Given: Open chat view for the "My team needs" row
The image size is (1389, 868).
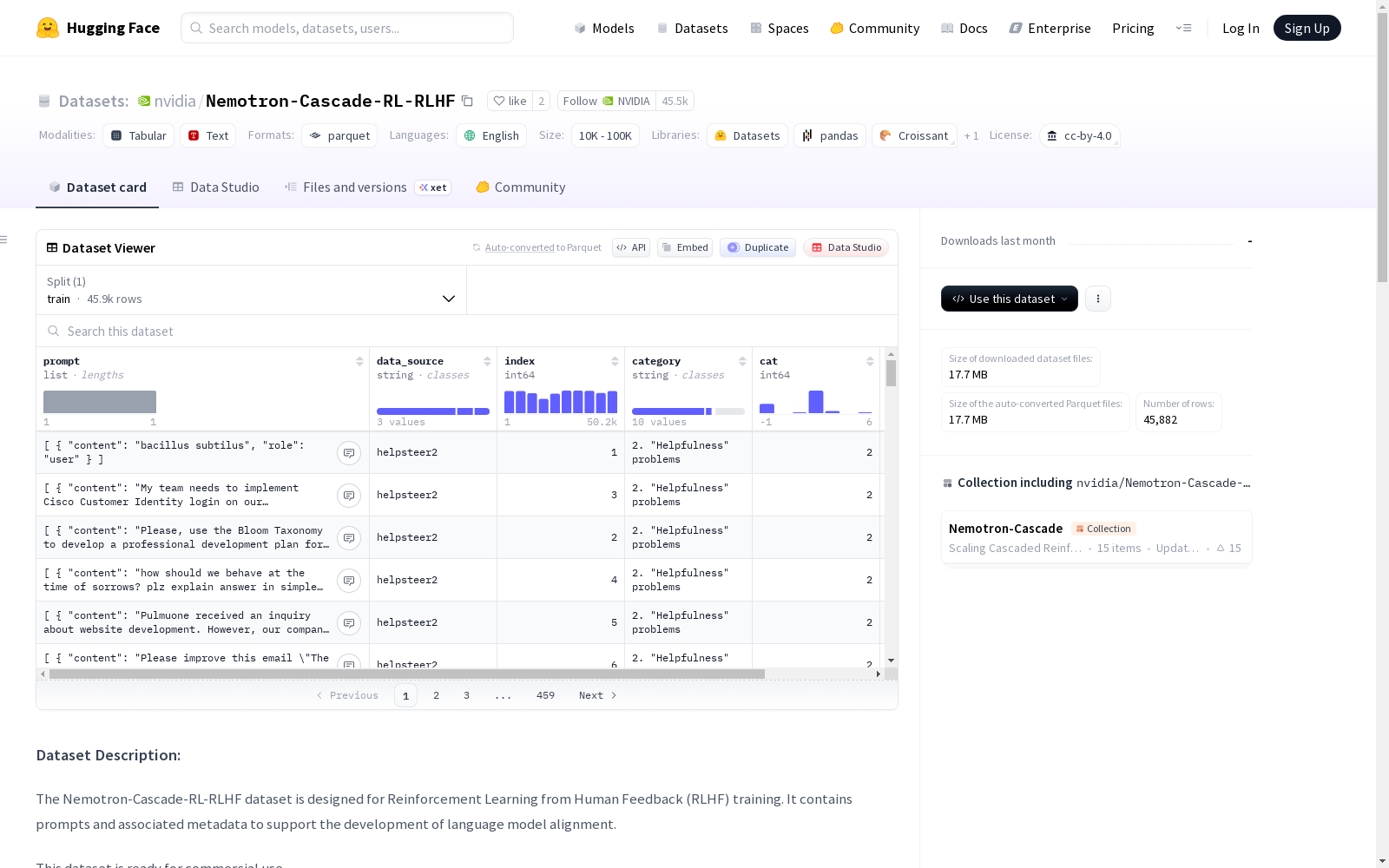Looking at the screenshot, I should (x=349, y=496).
